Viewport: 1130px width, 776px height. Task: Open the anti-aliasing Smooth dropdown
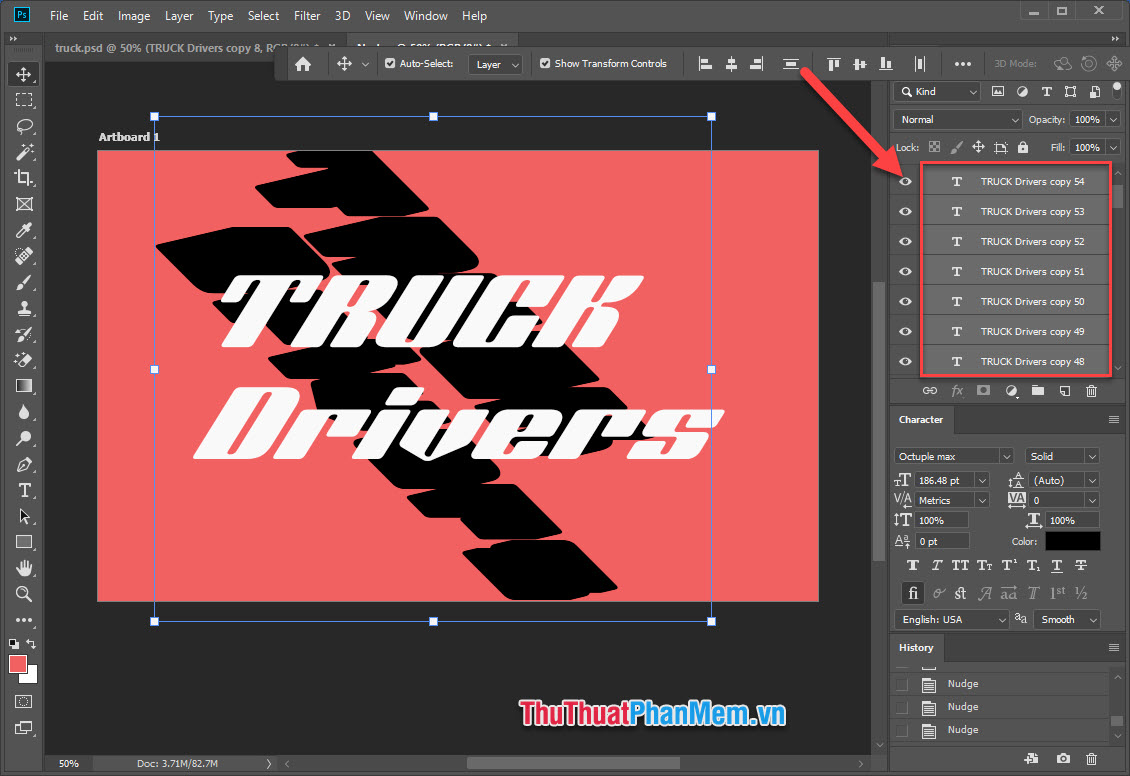click(x=1066, y=619)
